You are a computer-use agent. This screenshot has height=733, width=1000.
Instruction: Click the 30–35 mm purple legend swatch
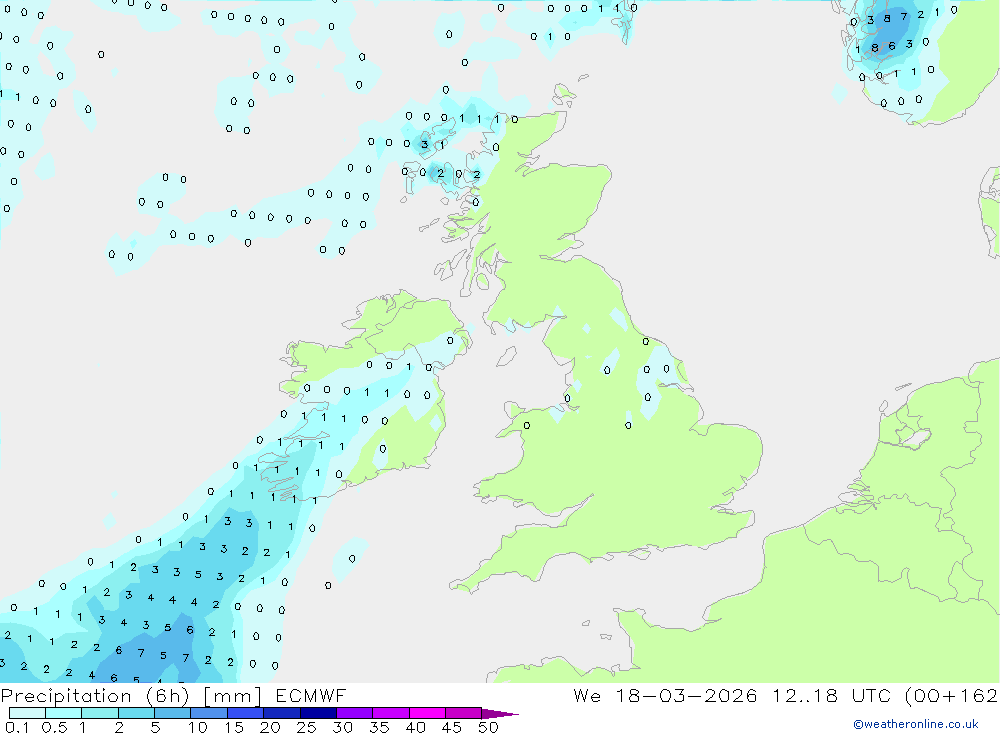(x=355, y=713)
